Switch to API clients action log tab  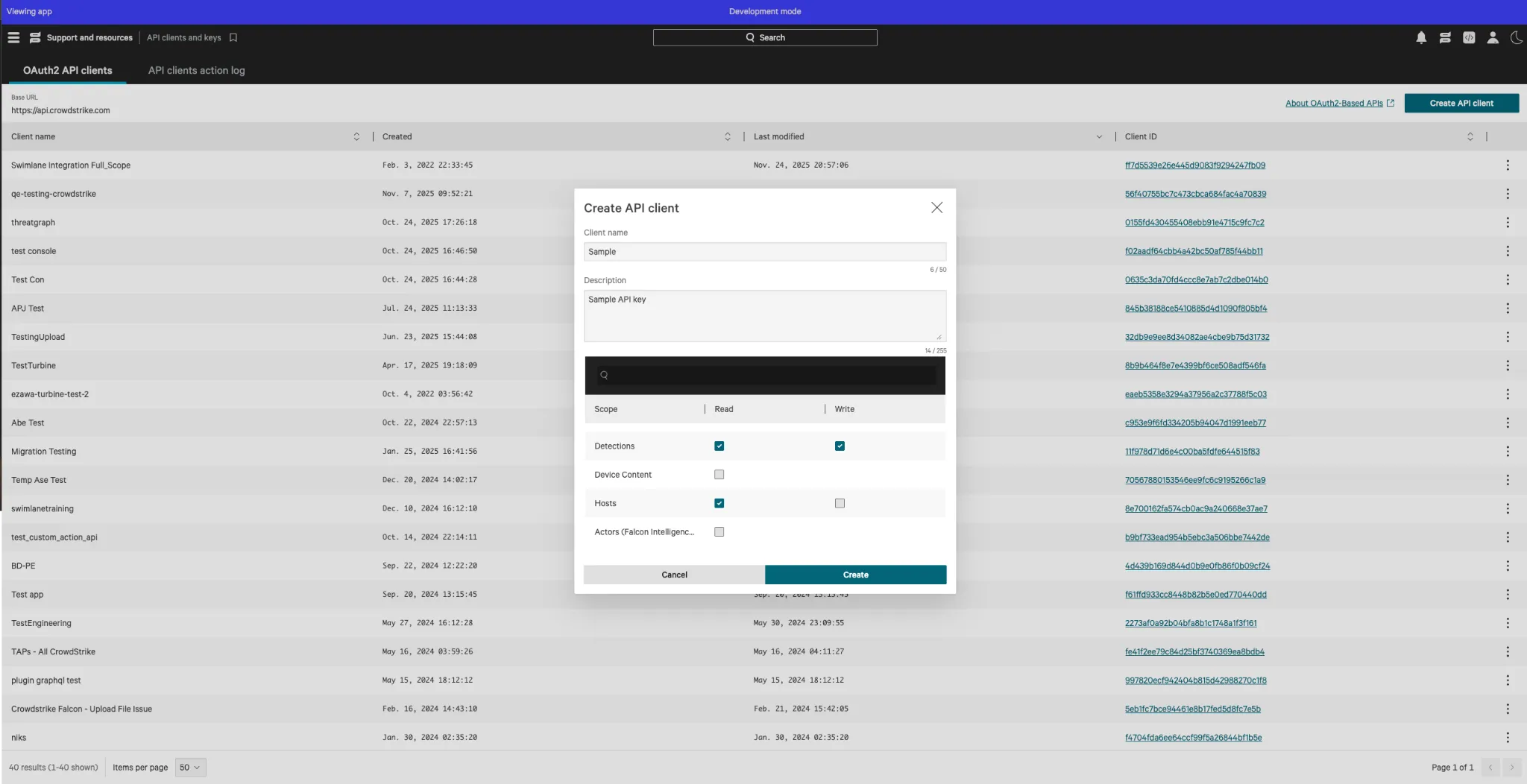[x=196, y=70]
